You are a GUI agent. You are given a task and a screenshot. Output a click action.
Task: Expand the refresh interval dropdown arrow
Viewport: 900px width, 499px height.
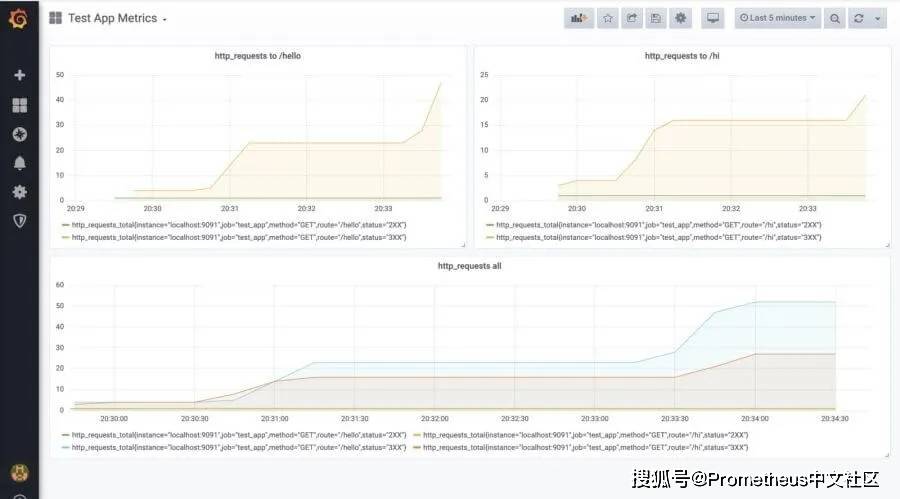(x=878, y=18)
